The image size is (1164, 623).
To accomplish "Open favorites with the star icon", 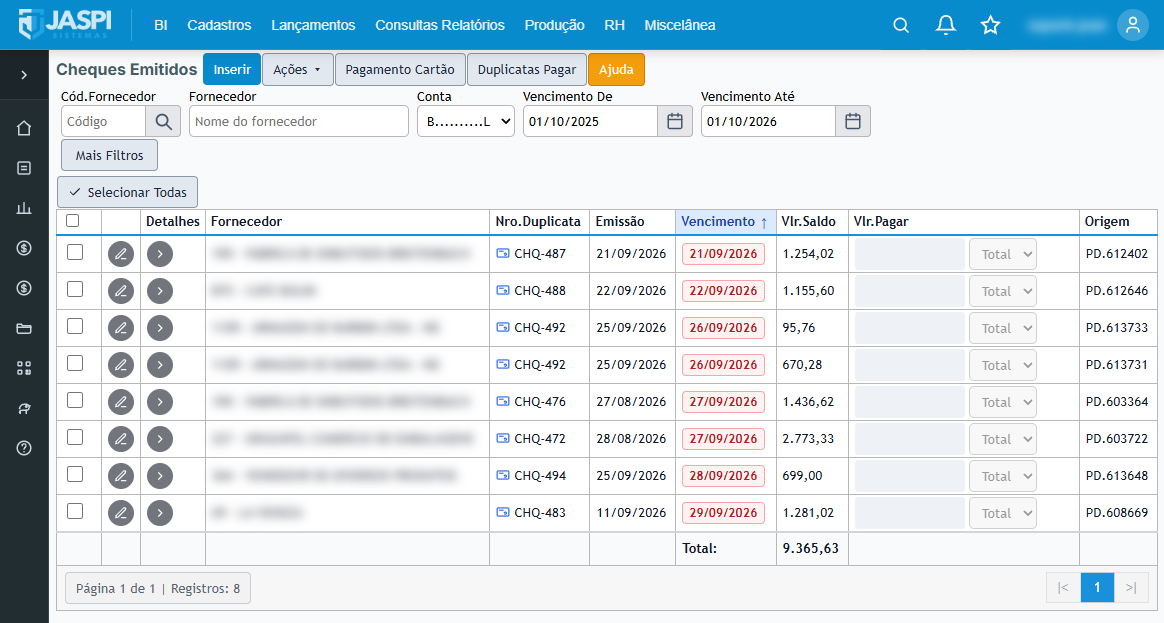I will [990, 25].
